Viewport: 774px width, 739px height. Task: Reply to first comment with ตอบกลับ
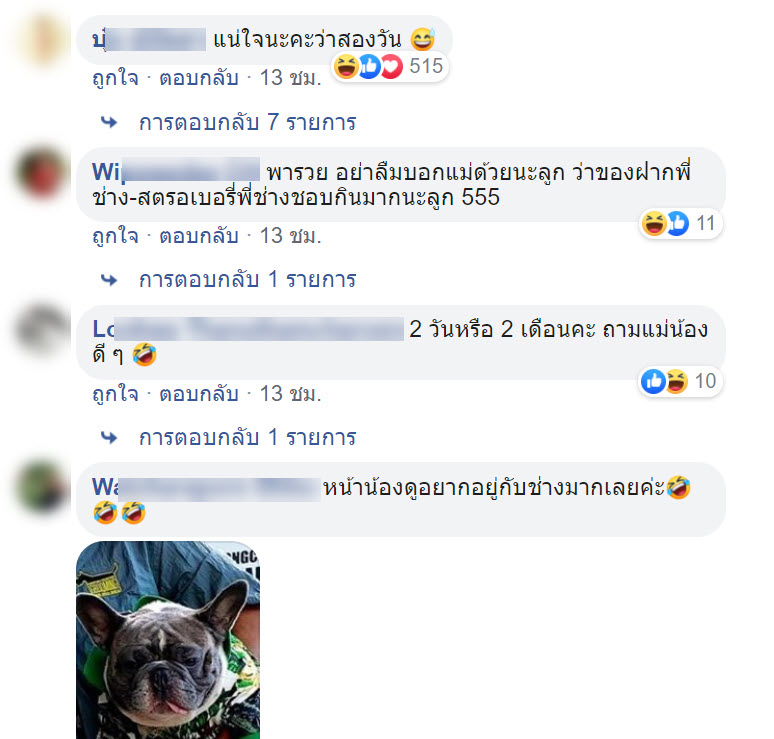point(199,78)
